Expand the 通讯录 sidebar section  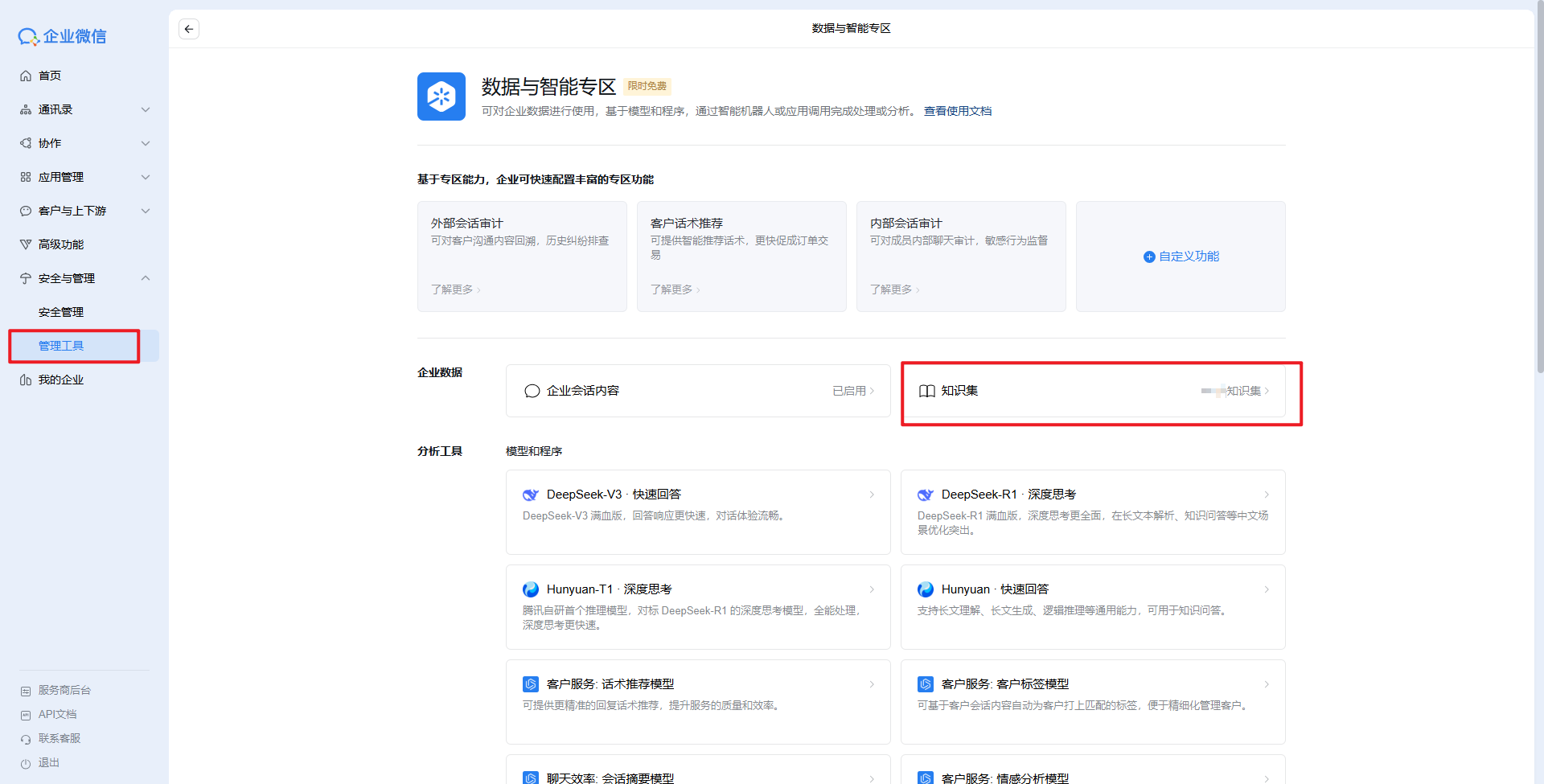point(146,109)
